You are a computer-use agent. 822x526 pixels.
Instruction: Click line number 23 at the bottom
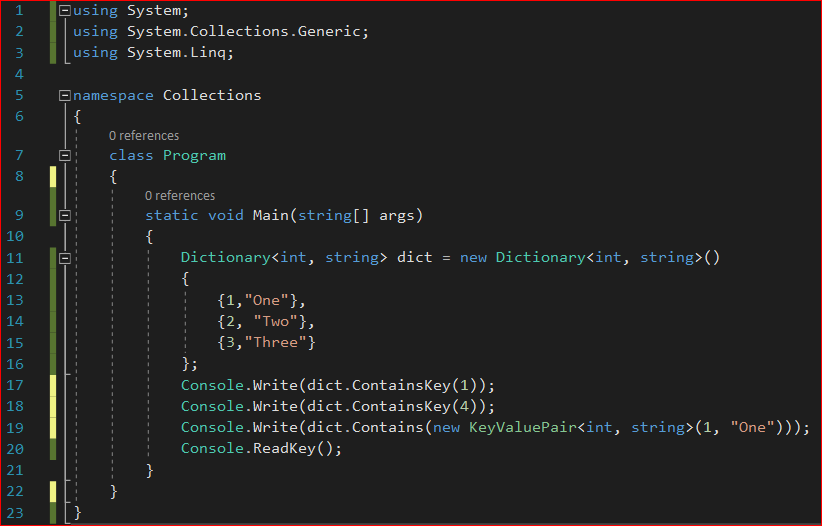click(15, 513)
